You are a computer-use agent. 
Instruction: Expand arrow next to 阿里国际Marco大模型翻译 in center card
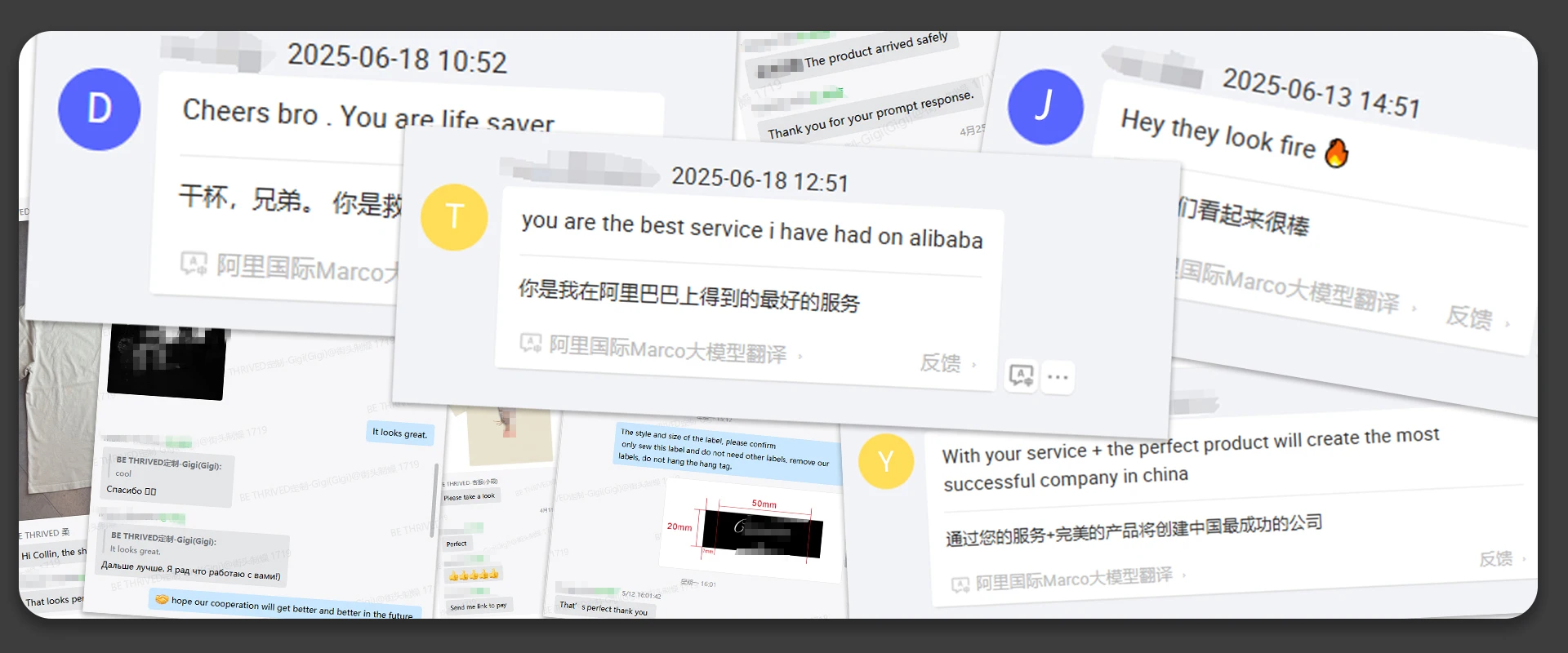800,356
